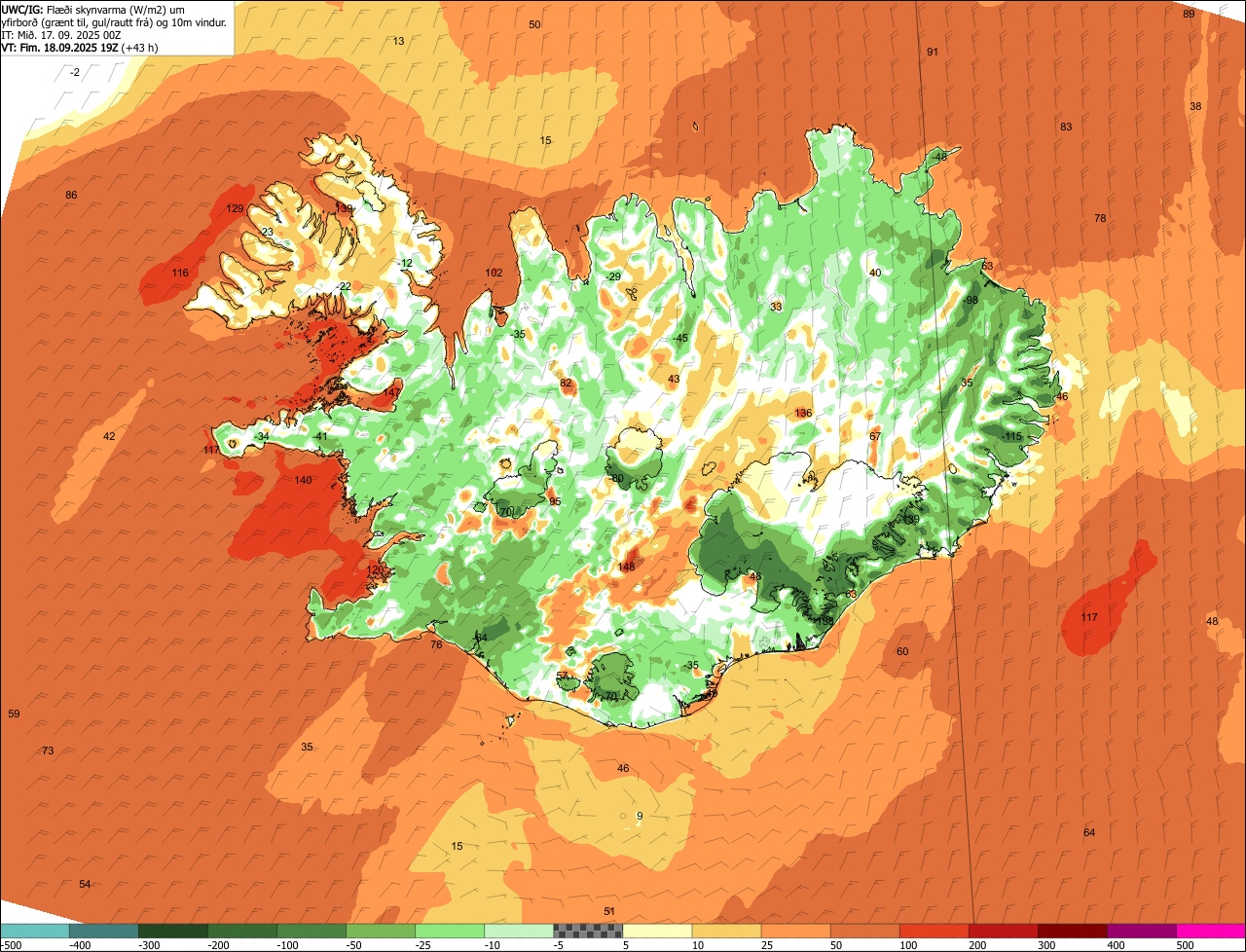Click the '60' value off the southeast coast

coord(902,651)
